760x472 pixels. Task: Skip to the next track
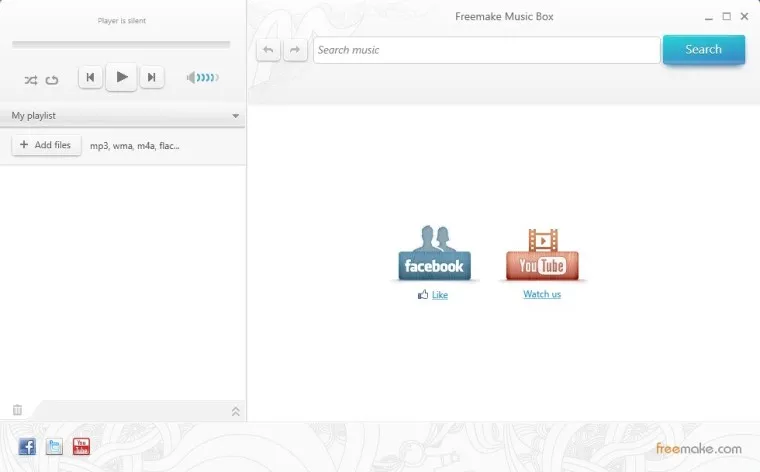click(152, 77)
